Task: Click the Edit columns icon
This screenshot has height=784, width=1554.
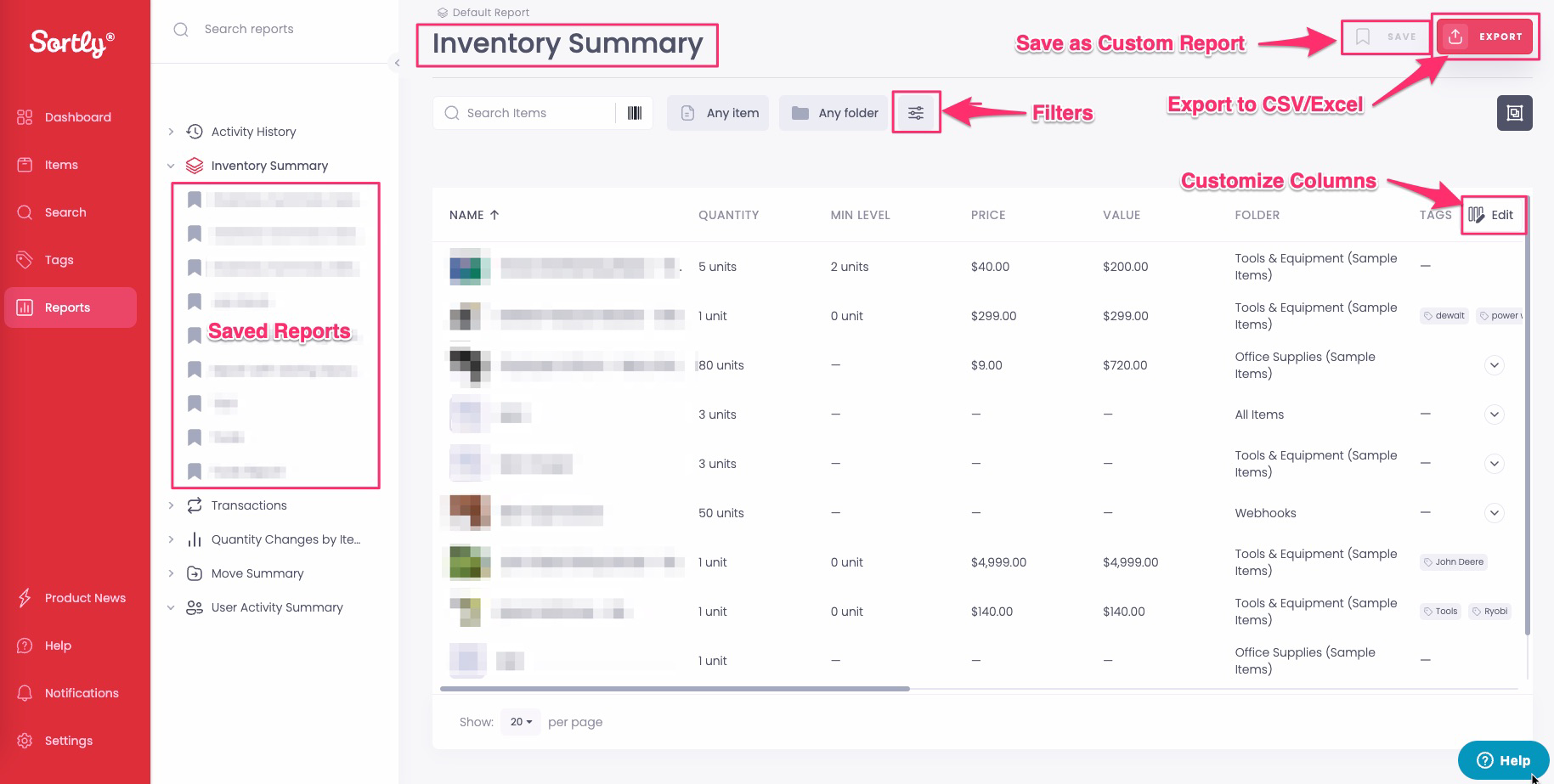Action: point(1477,215)
